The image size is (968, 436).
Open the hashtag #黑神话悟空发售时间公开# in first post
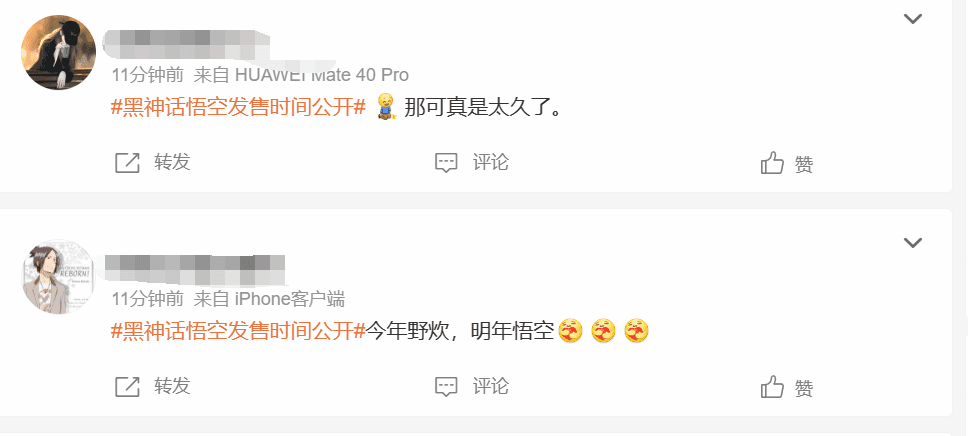coord(238,108)
